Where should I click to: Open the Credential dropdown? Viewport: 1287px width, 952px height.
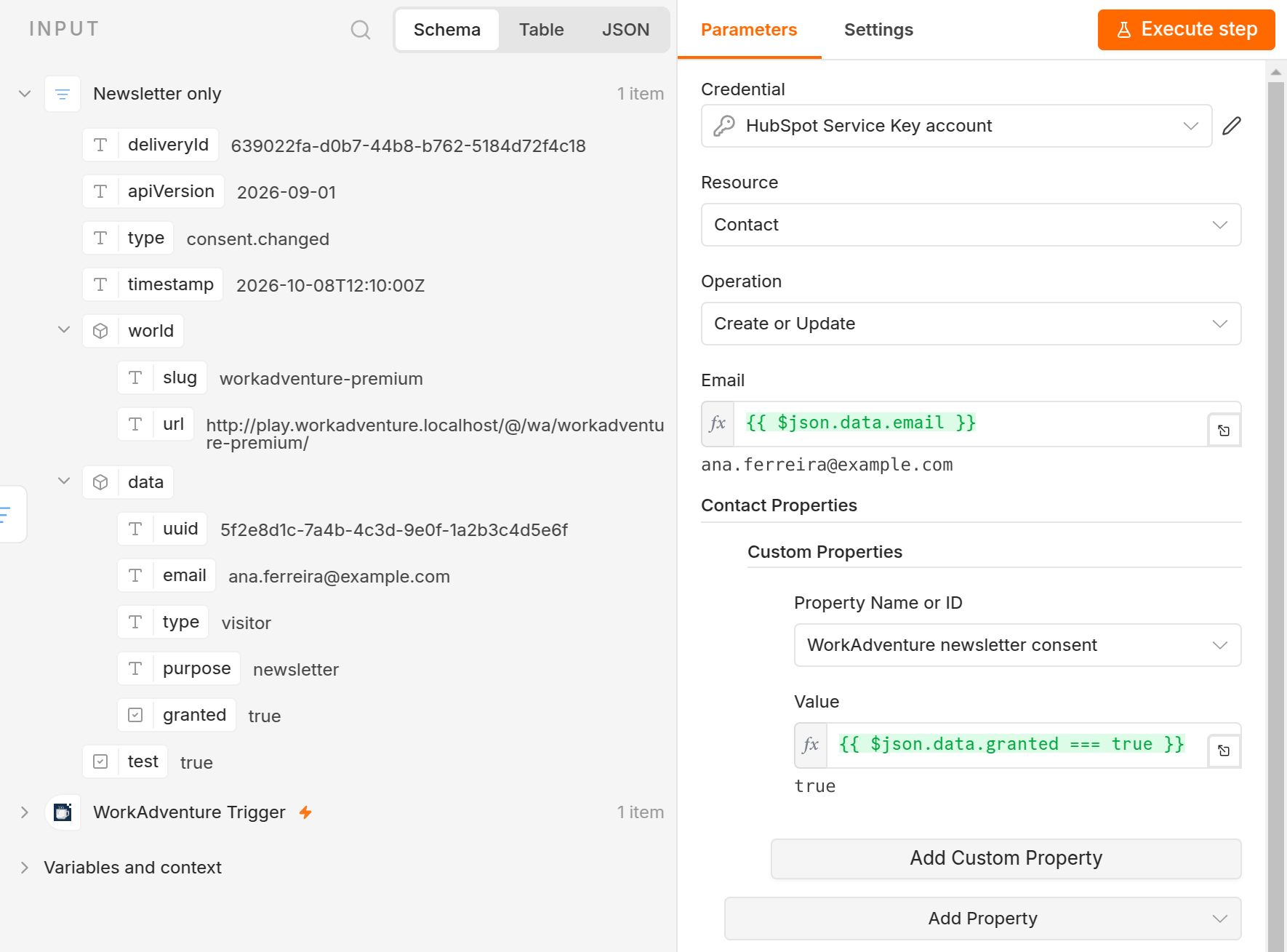pos(956,126)
